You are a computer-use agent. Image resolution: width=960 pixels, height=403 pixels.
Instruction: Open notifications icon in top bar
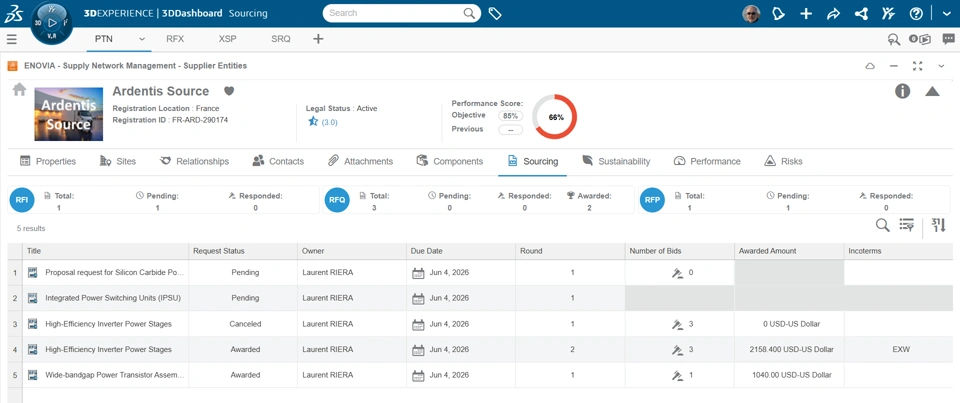tap(778, 13)
